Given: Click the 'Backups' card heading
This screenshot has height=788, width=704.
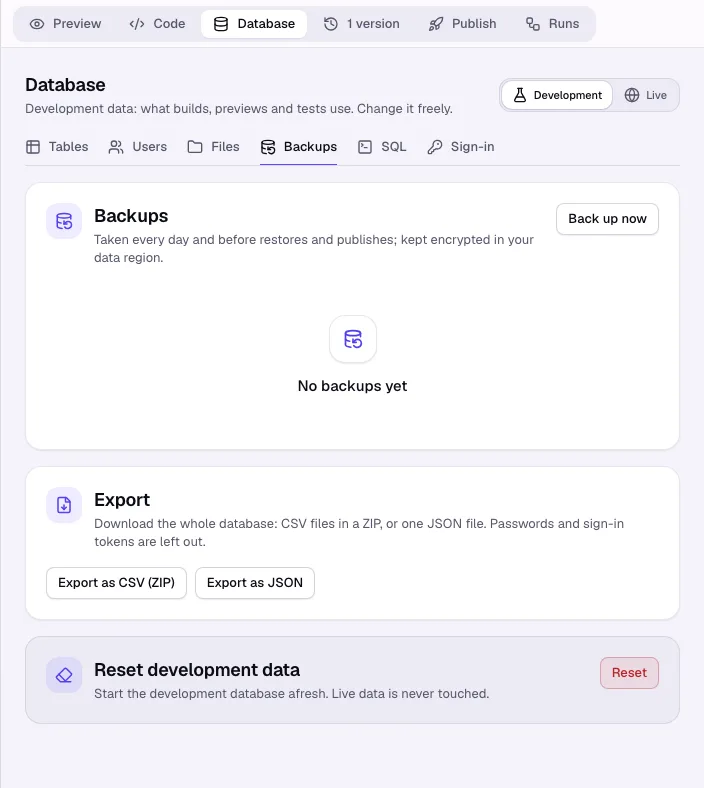Looking at the screenshot, I should 131,216.
